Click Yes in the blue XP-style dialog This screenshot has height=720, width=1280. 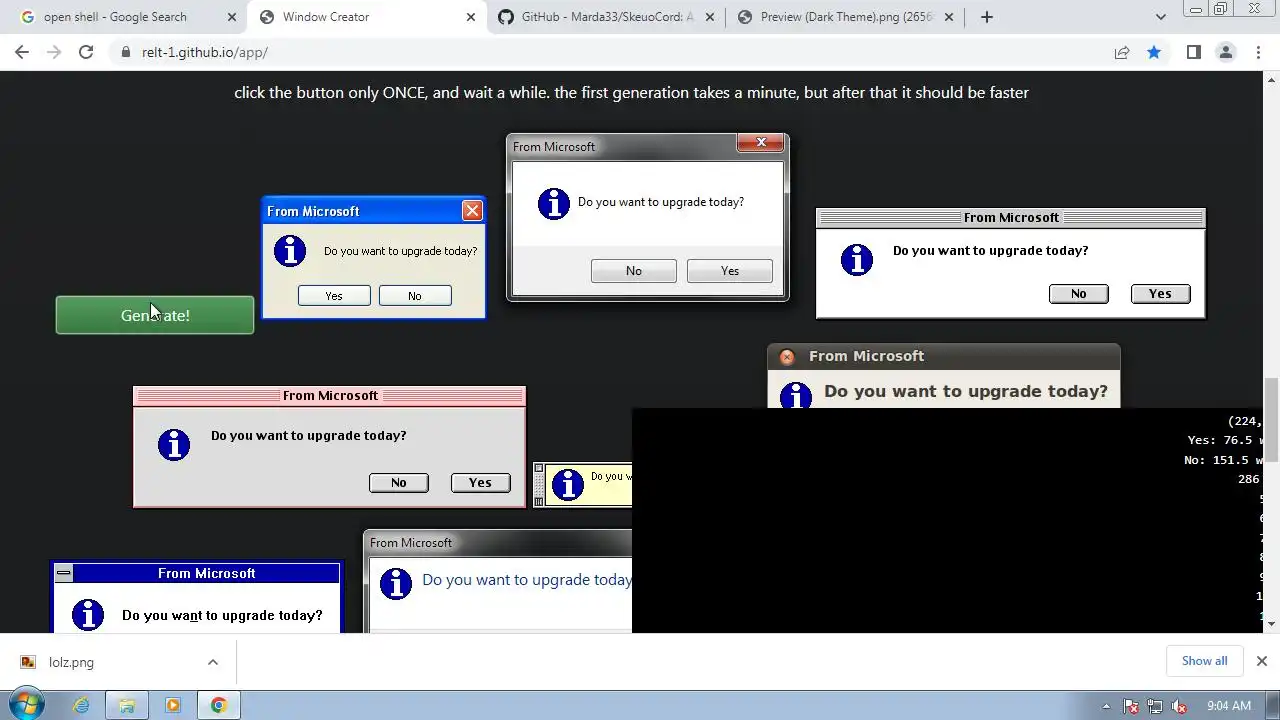click(x=334, y=296)
